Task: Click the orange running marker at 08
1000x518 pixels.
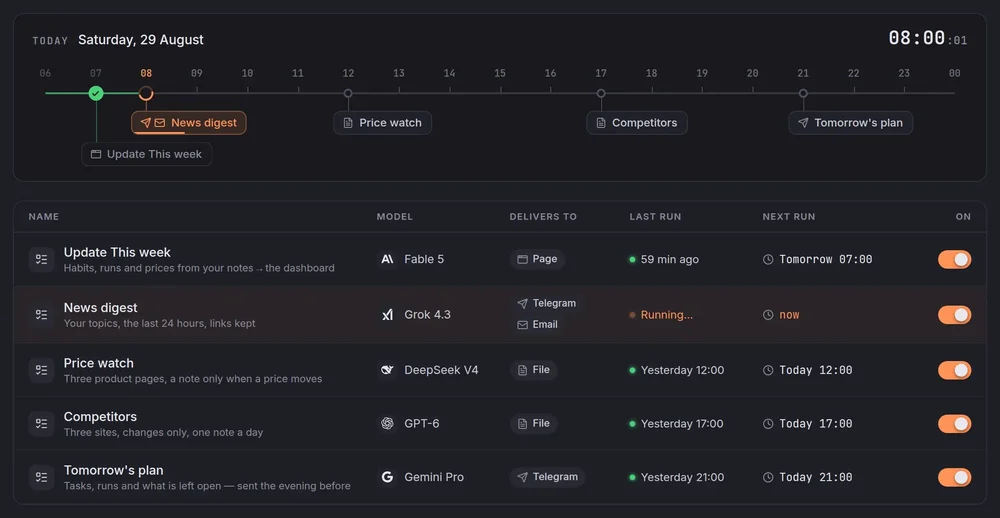Action: [146, 94]
